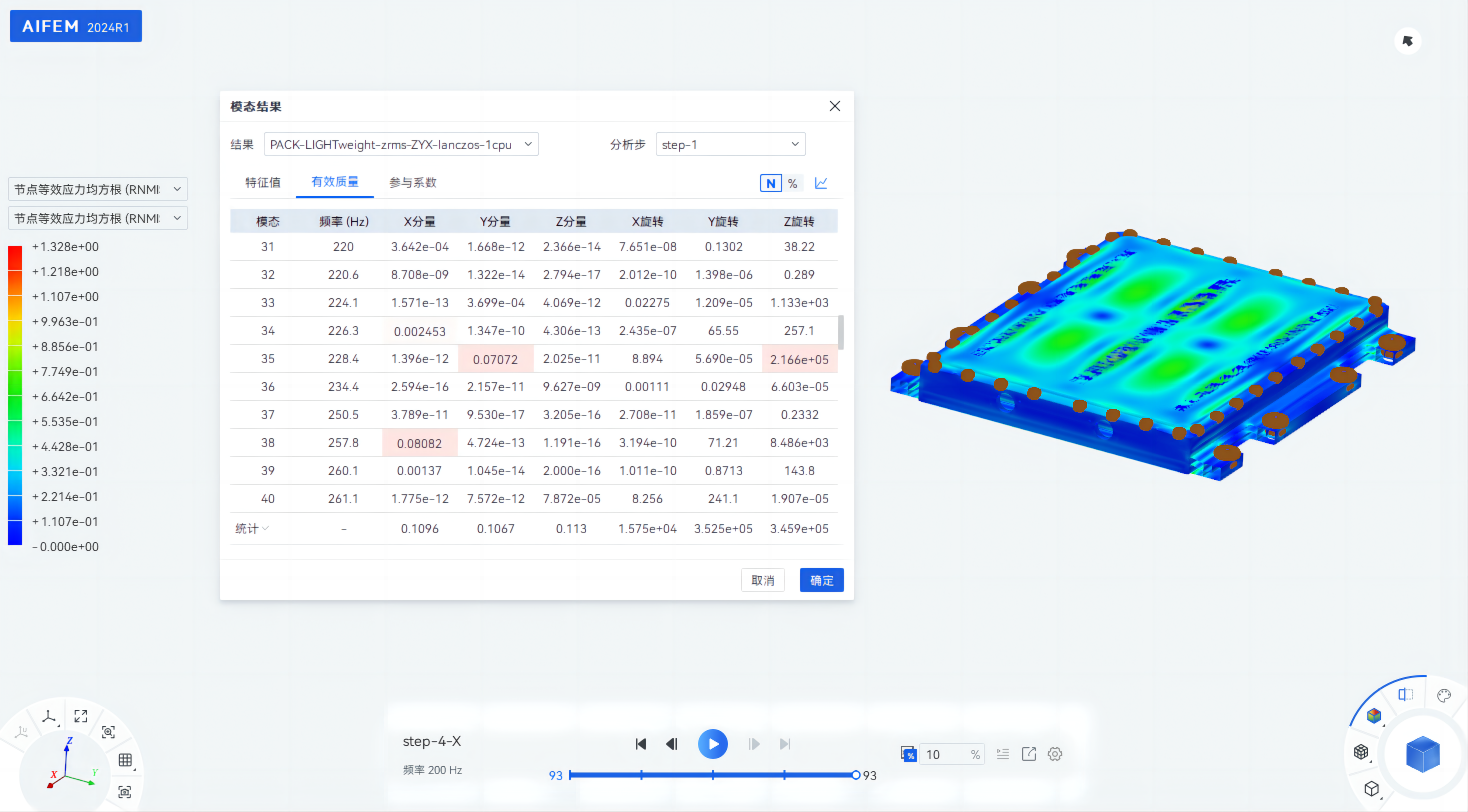Viewport: 1468px width, 812px height.
Task: Click frequency cell 261.1
Action: (344, 499)
